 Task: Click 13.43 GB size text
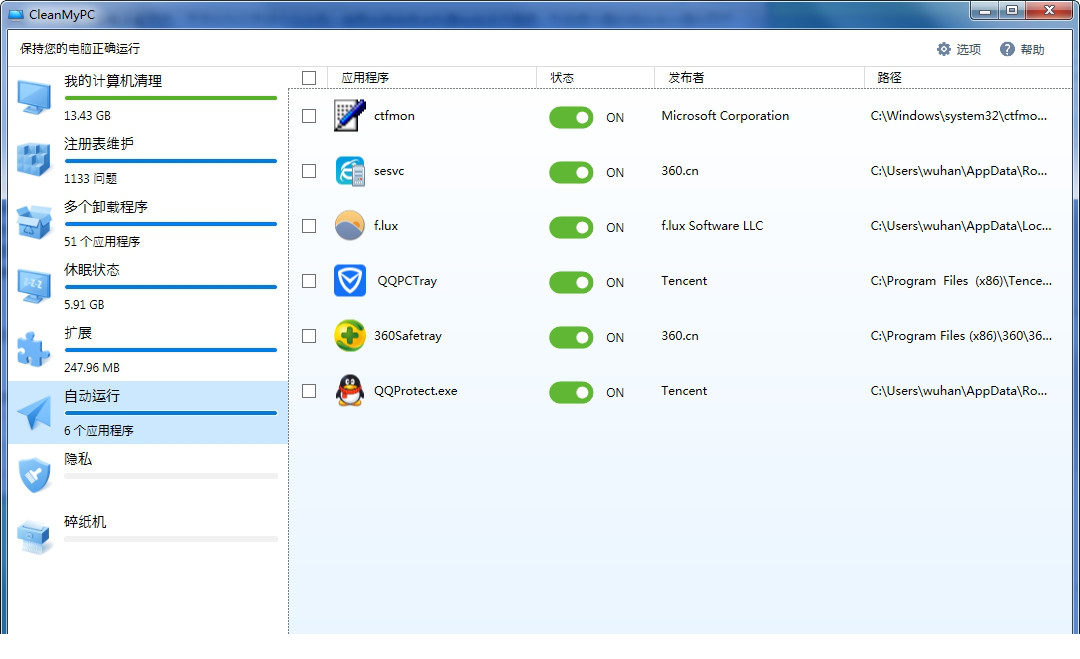(87, 116)
